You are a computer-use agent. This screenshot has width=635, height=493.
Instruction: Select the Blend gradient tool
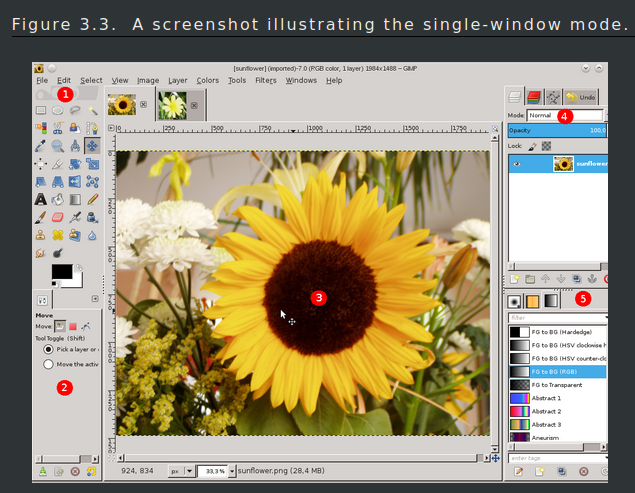coord(75,199)
